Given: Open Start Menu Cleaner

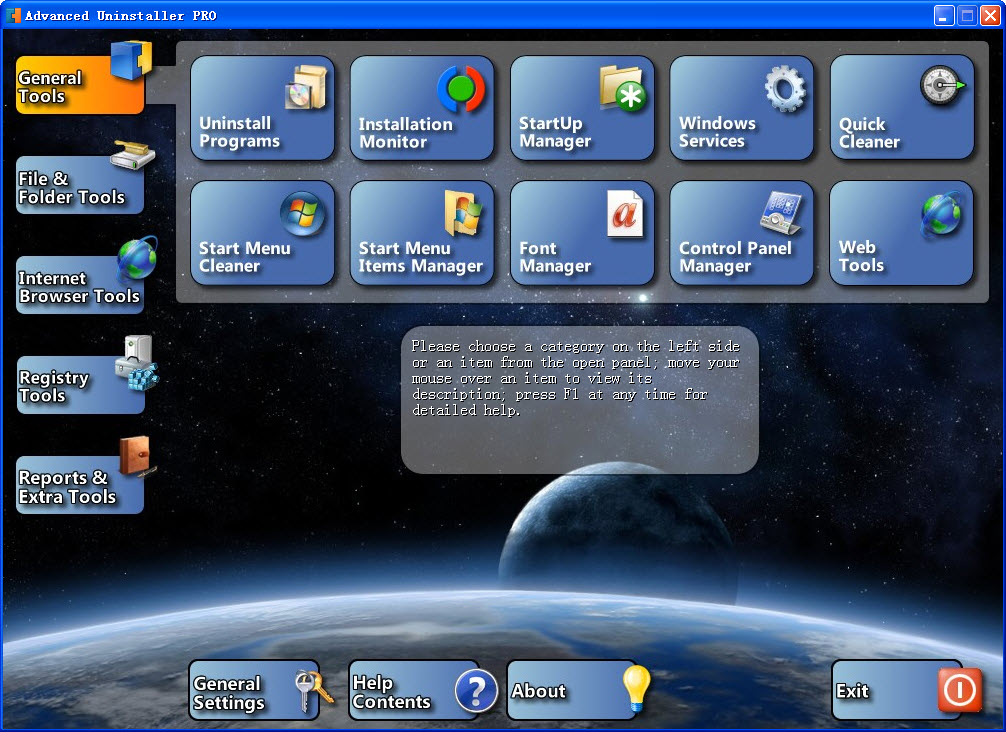Looking at the screenshot, I should click(x=262, y=233).
